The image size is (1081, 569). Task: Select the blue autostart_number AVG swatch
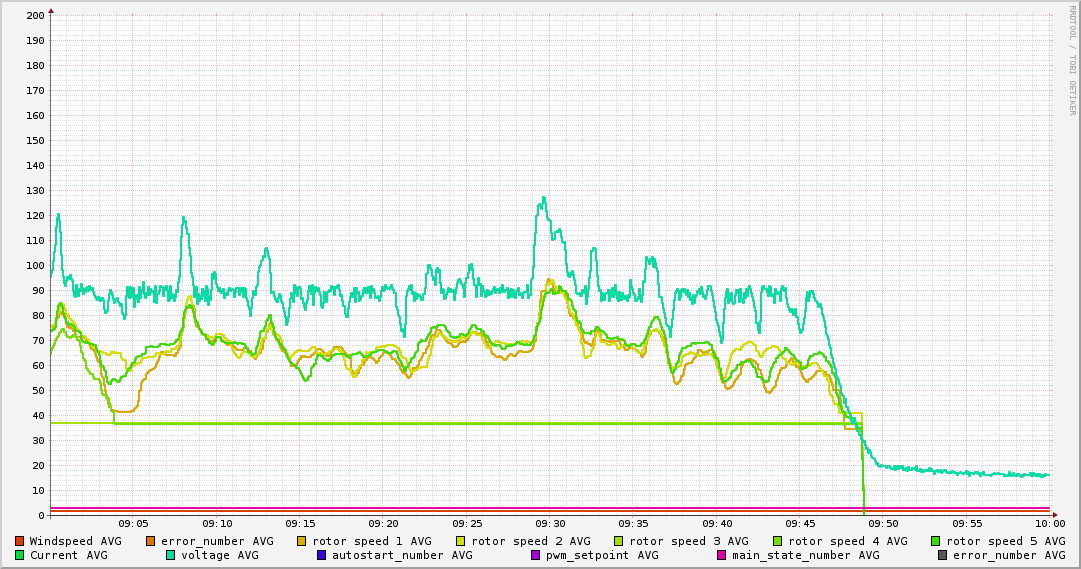click(x=322, y=555)
